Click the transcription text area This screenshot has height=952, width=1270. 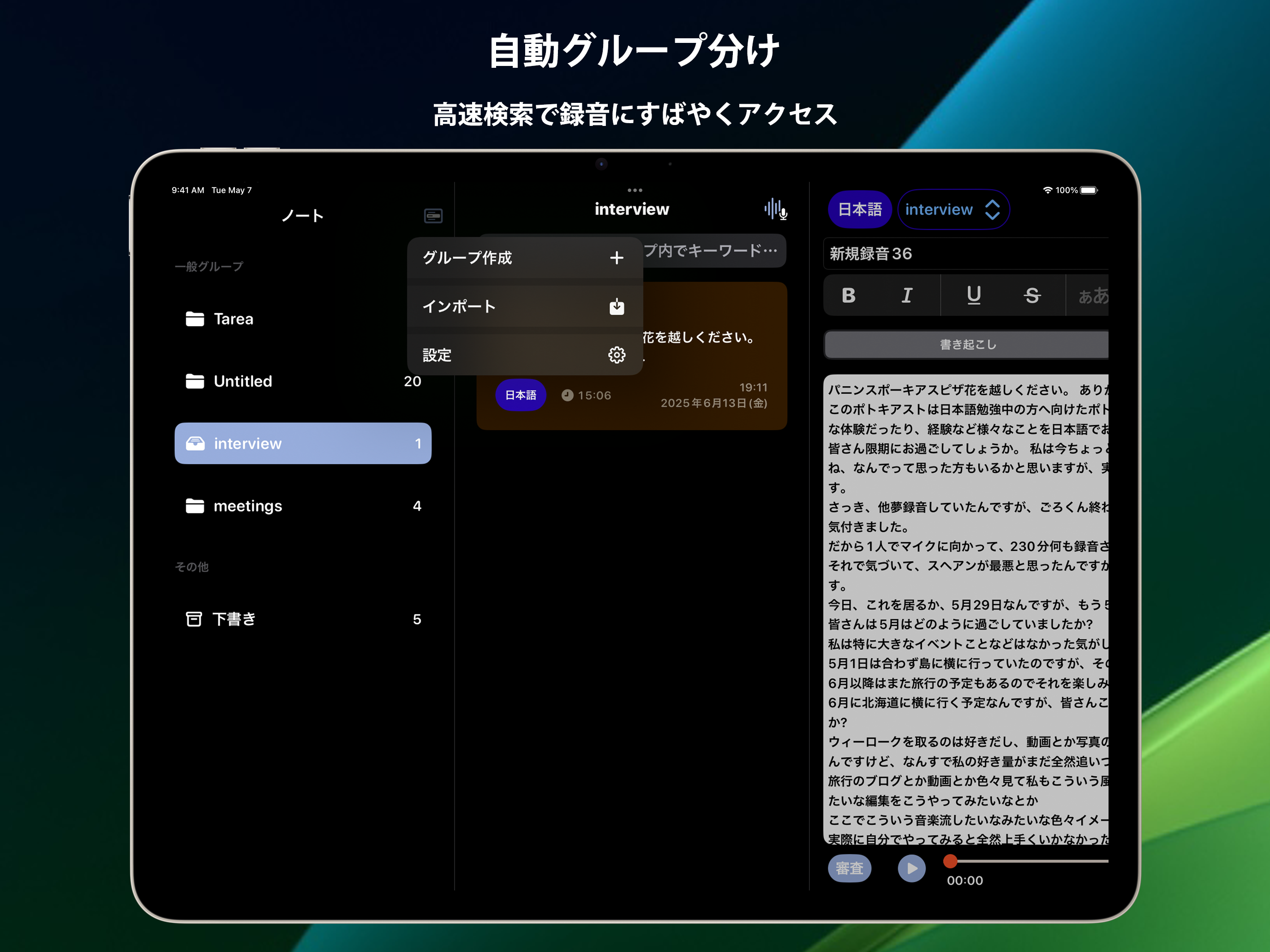[x=966, y=609]
